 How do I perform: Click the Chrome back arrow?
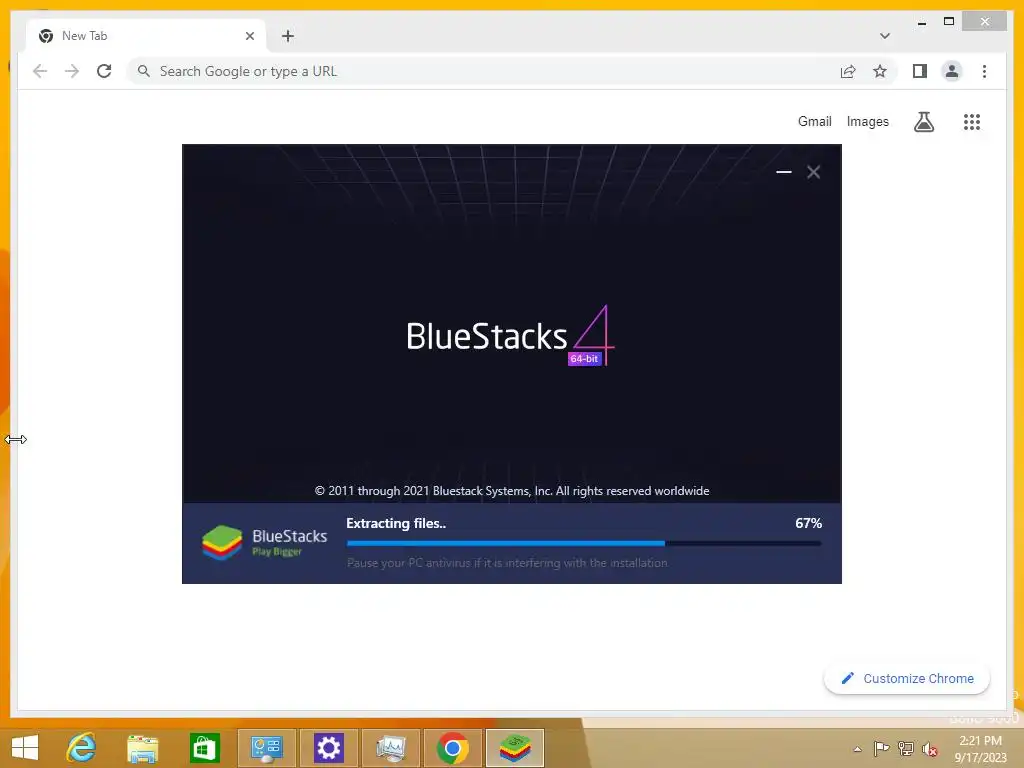point(40,71)
